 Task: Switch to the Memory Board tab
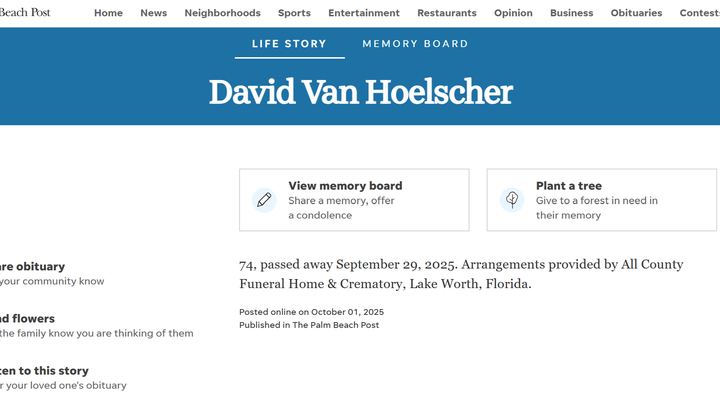[415, 44]
